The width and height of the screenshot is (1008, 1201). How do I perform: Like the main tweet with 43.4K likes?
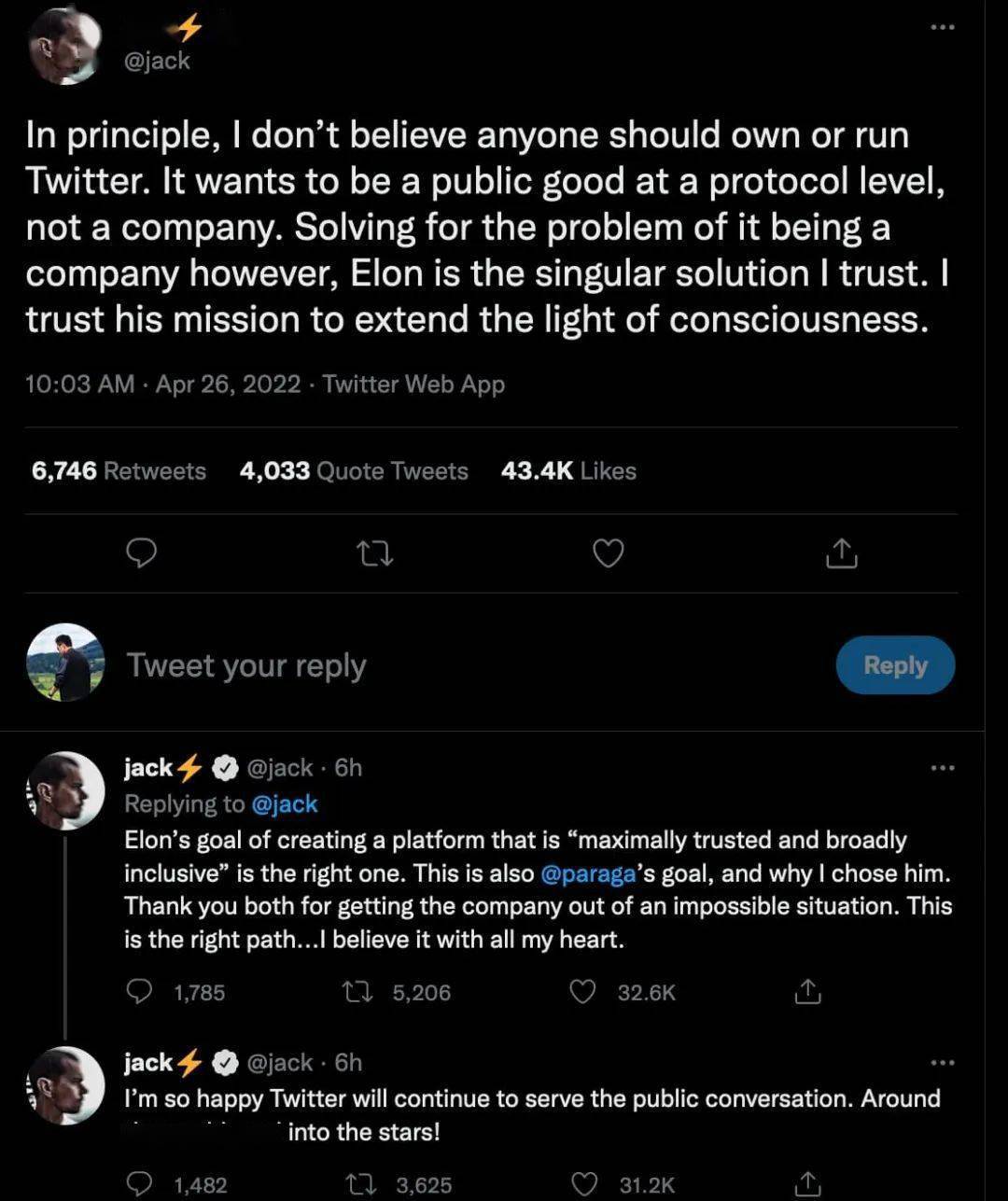609,554
